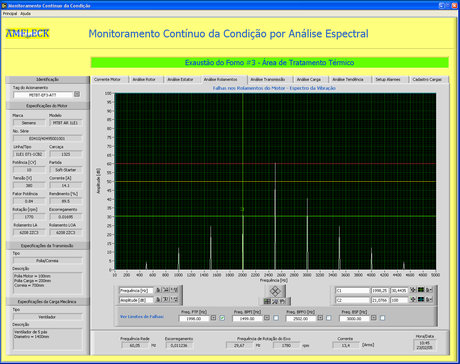Switch to the Análise Rotor tab
The width and height of the screenshot is (460, 364).
click(x=144, y=79)
